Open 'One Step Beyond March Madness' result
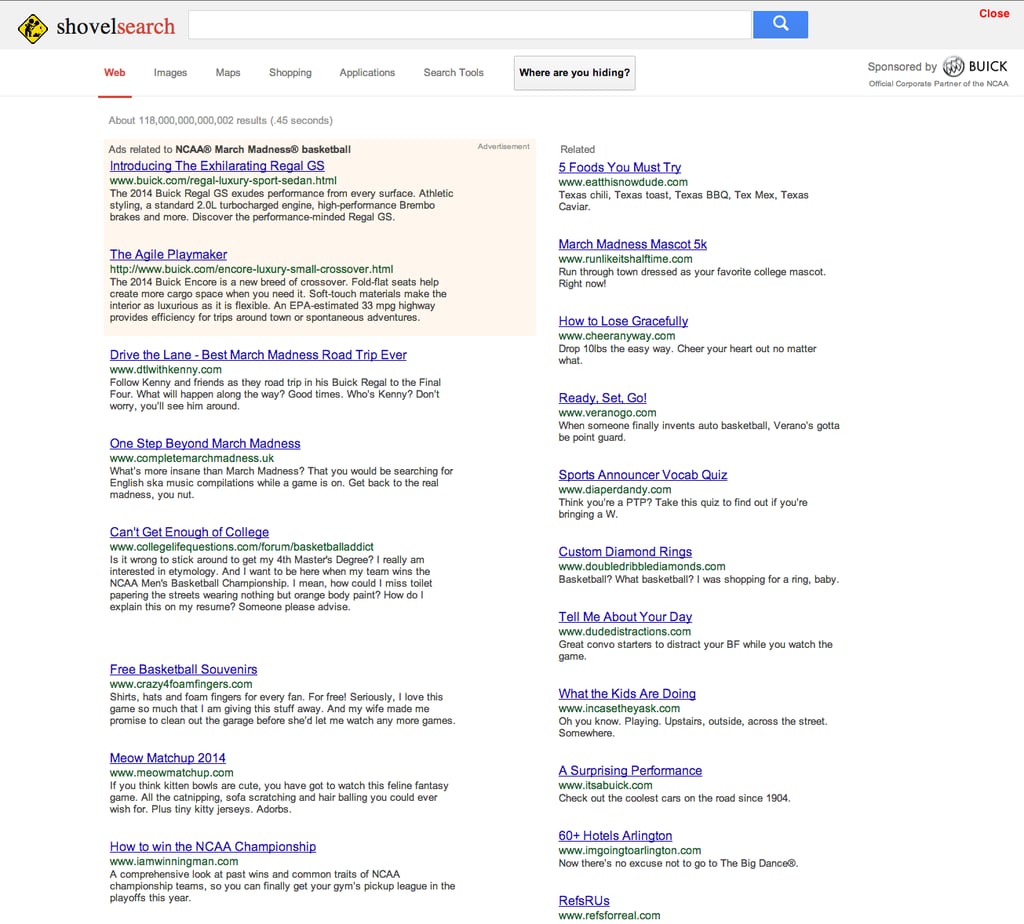 point(205,443)
